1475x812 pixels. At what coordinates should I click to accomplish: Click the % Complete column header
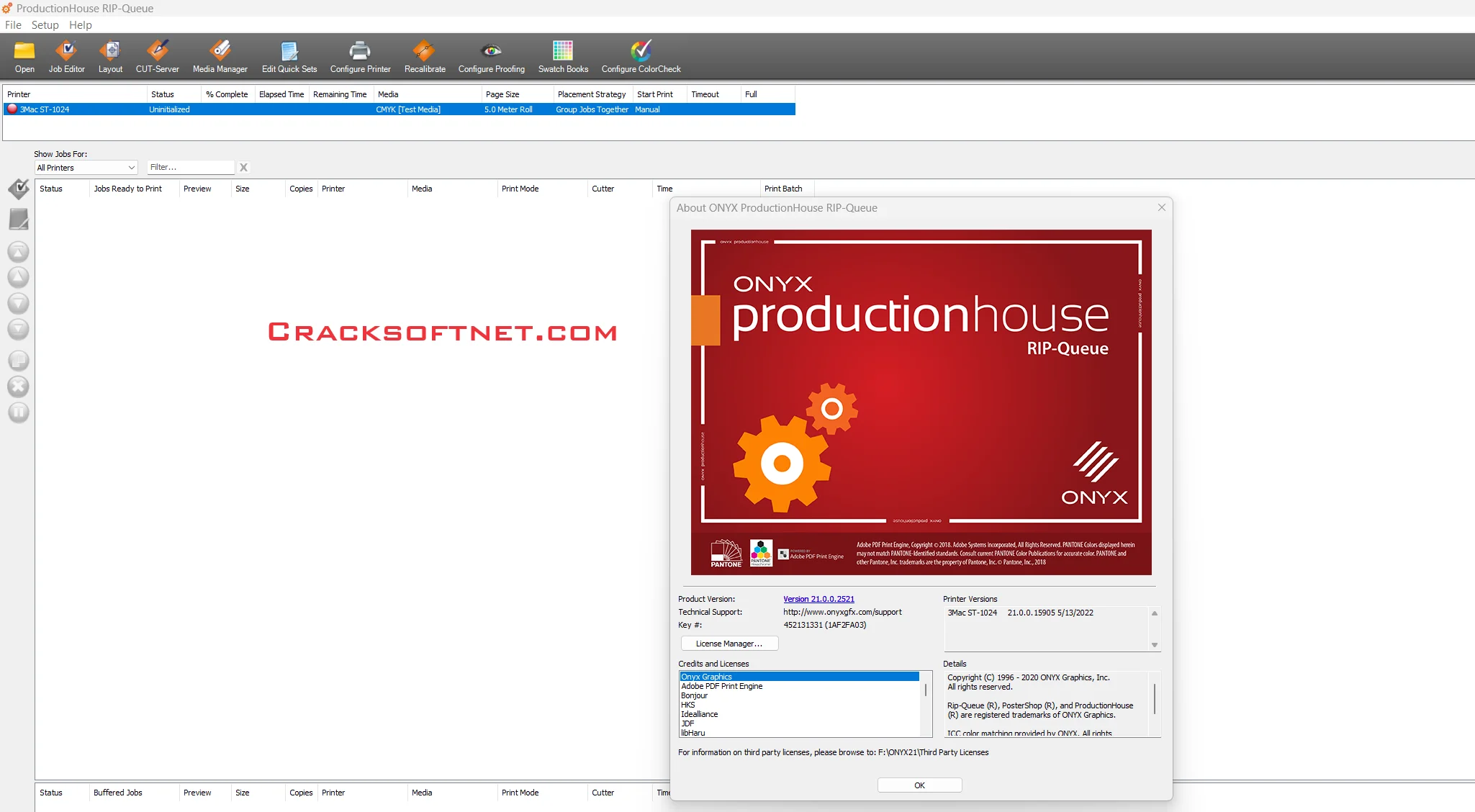pos(227,94)
